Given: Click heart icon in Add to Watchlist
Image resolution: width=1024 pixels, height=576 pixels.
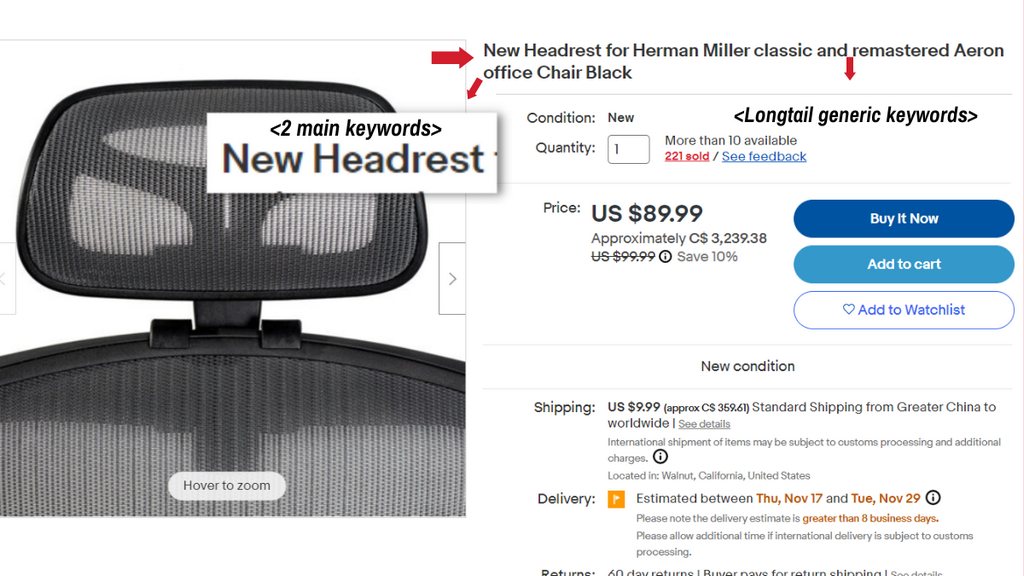Looking at the screenshot, I should tap(848, 309).
